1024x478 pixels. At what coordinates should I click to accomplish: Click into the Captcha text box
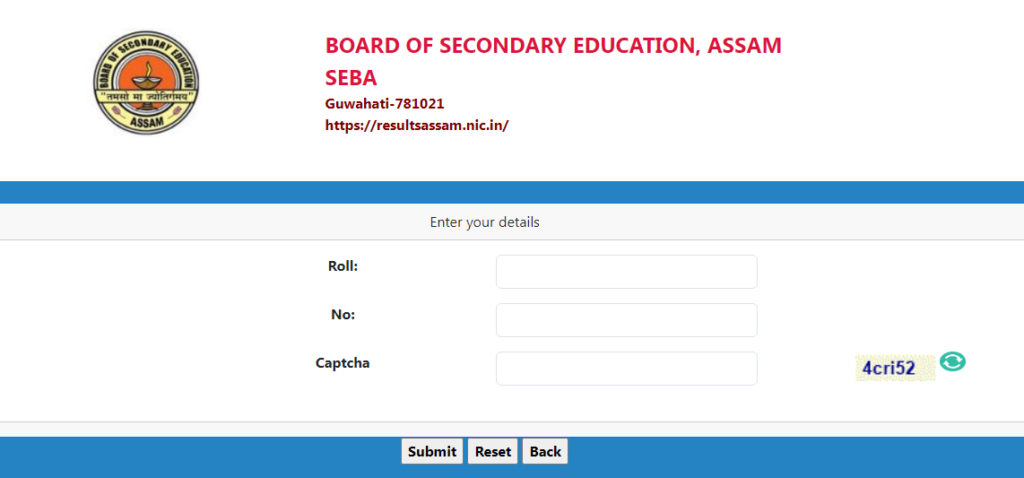coord(626,368)
